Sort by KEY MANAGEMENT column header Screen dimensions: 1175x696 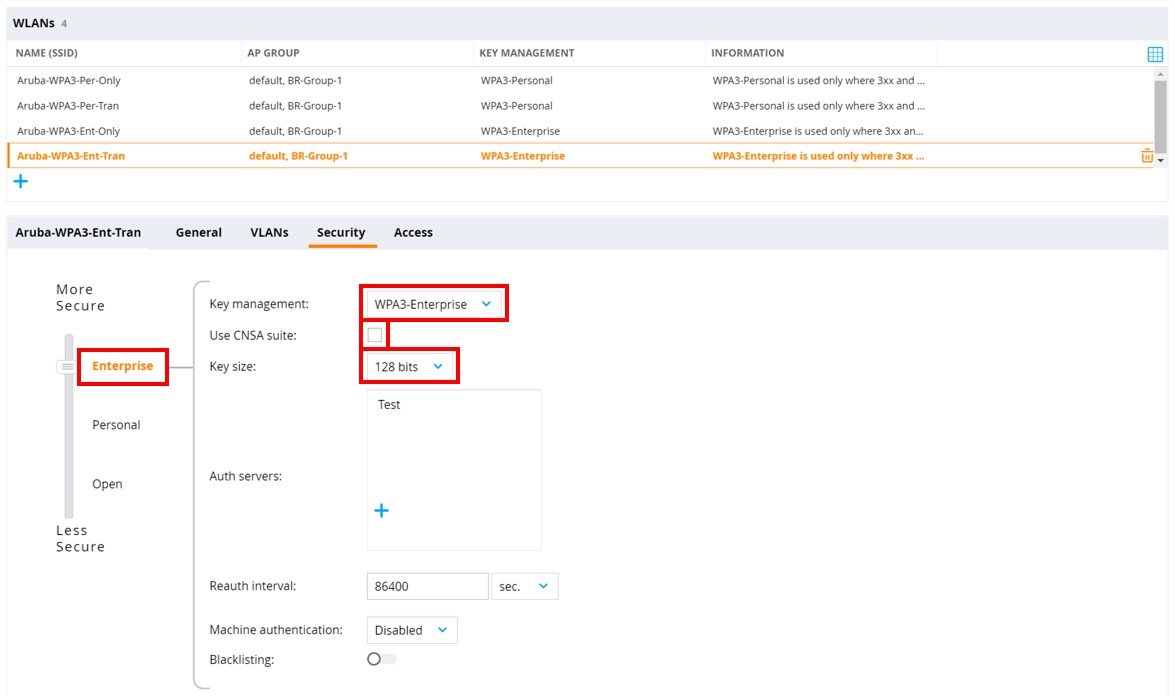[x=527, y=53]
